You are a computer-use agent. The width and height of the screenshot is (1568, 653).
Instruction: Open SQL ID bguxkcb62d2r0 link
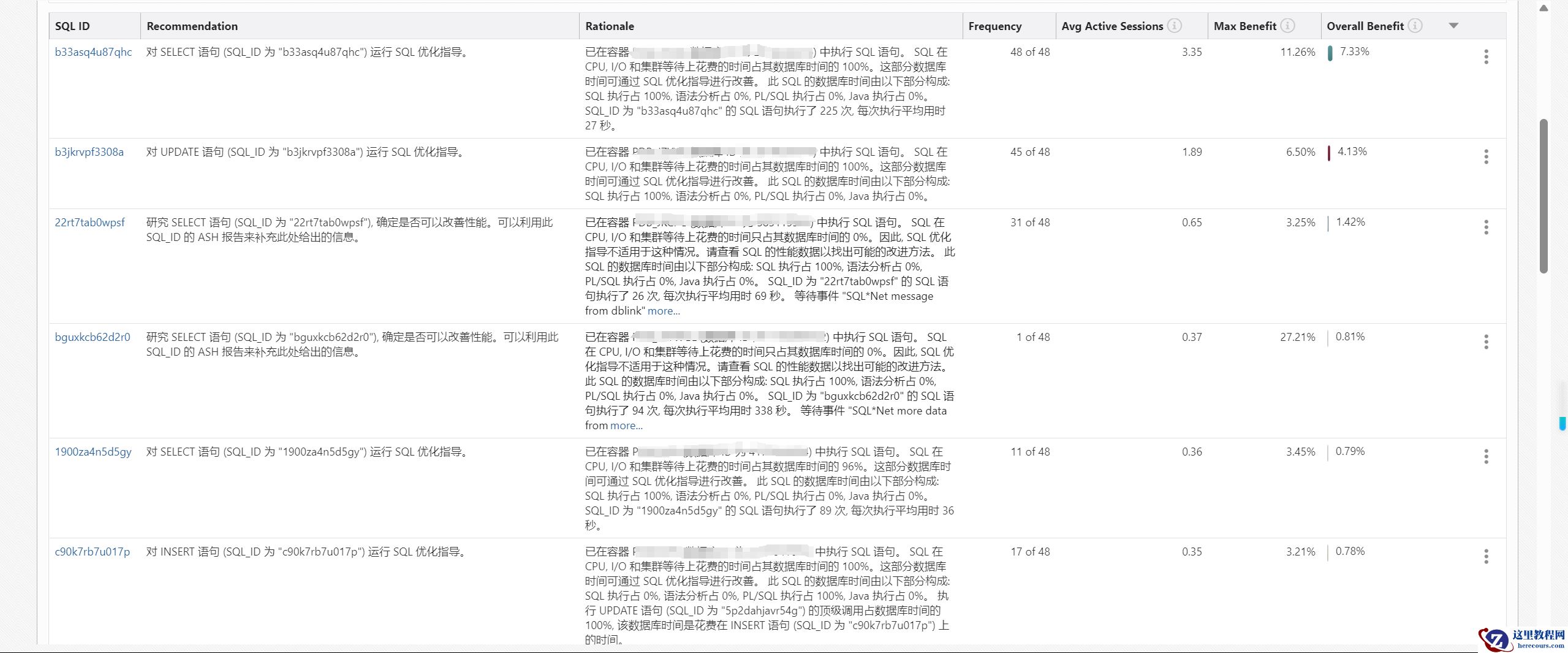93,337
